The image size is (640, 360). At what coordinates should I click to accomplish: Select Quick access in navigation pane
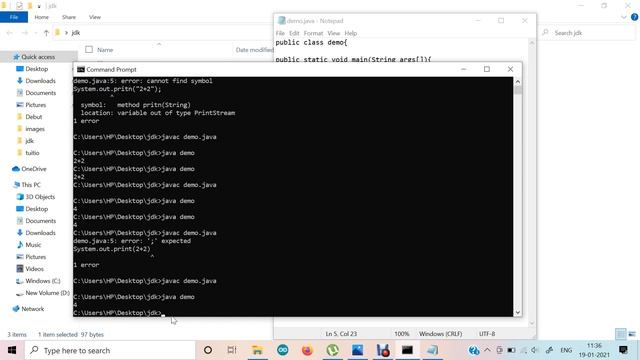tap(38, 57)
